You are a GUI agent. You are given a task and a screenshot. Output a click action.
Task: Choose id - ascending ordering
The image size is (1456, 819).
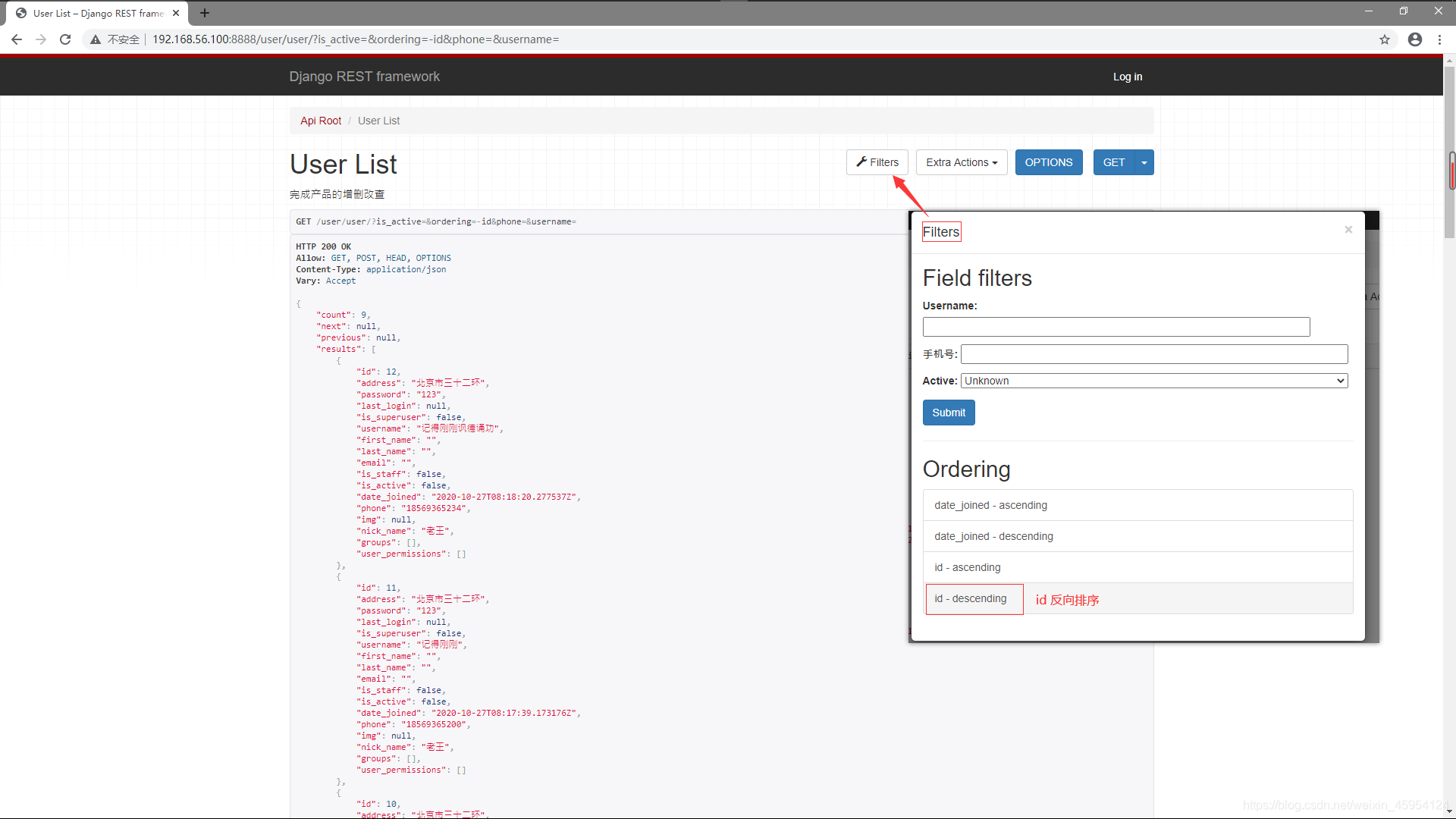pos(967,567)
